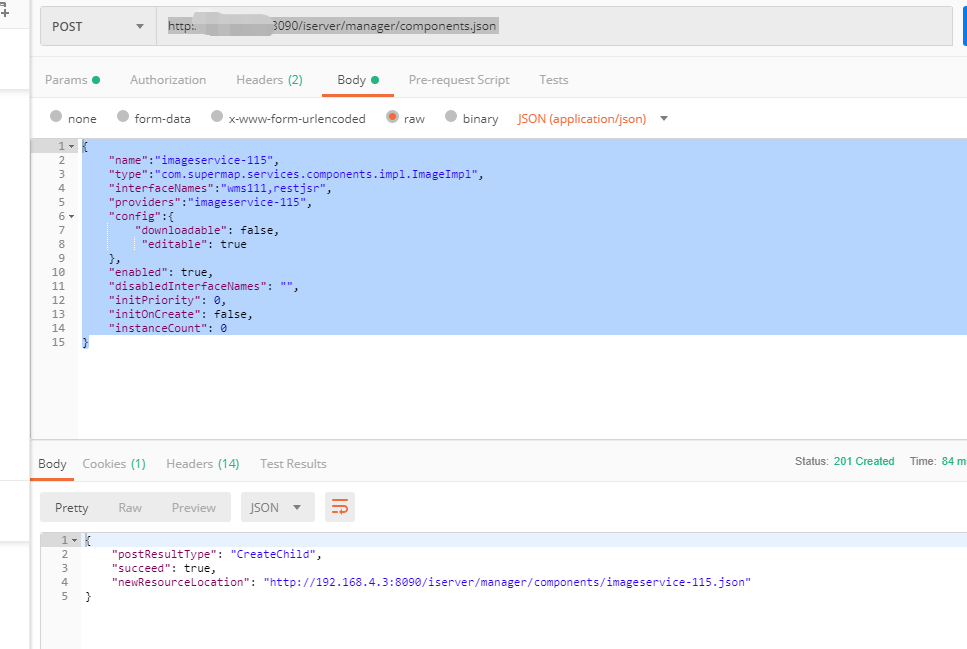Select the form-data radio button

point(123,116)
